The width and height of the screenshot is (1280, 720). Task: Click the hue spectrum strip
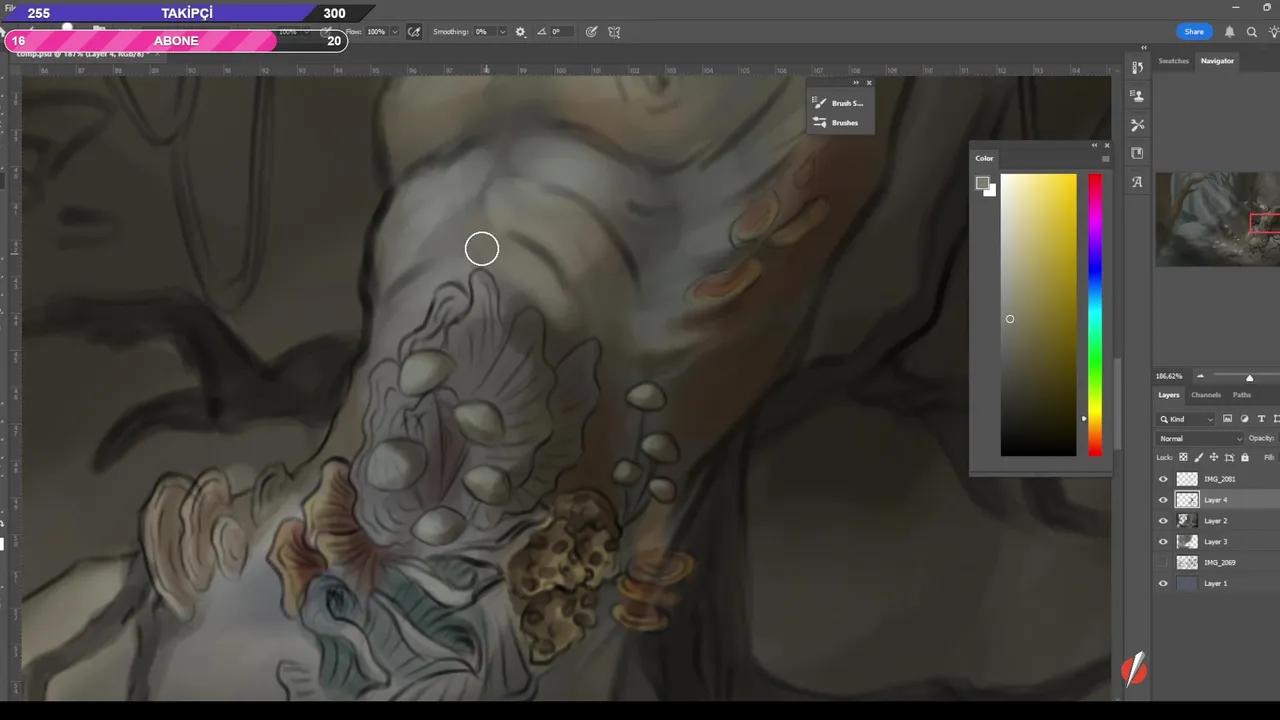click(x=1095, y=315)
